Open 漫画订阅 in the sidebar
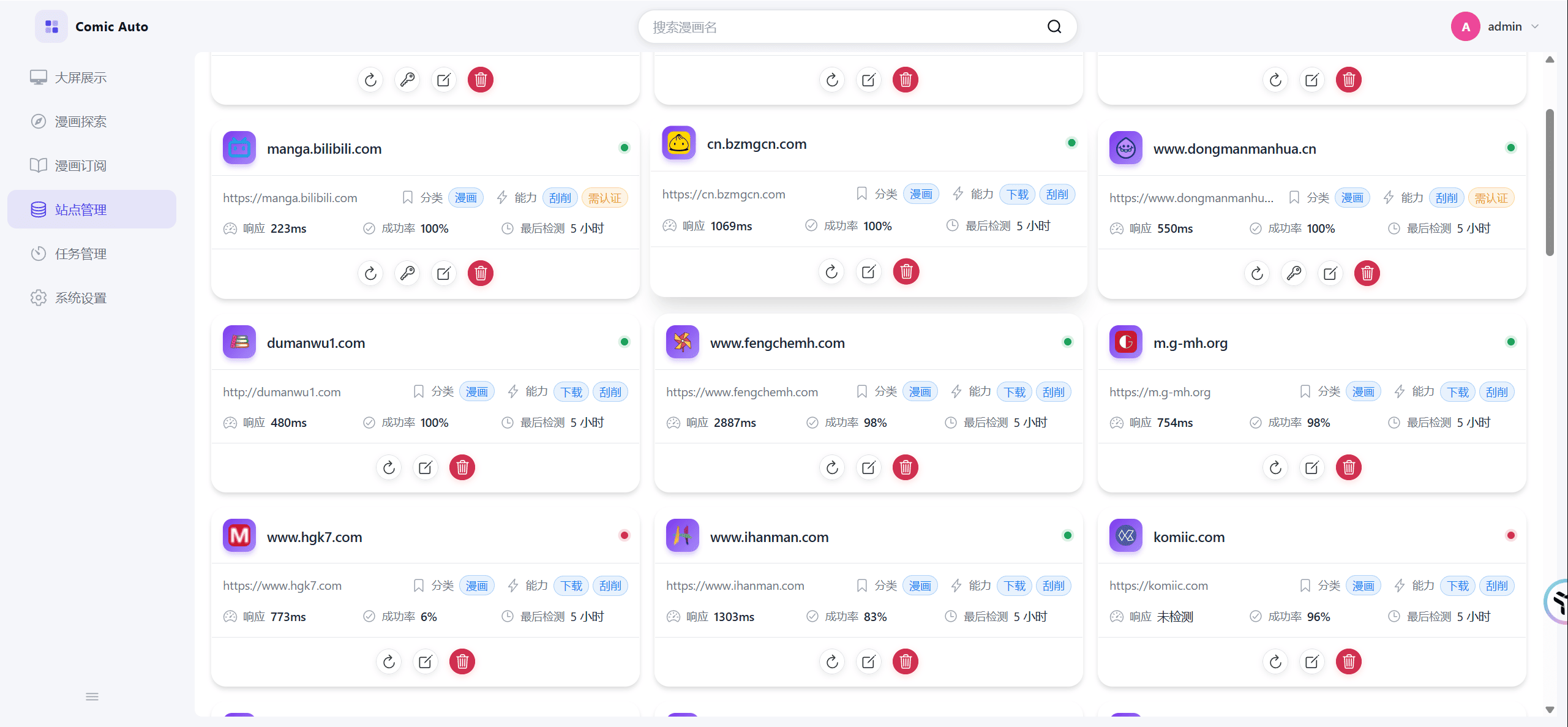Viewport: 1568px width, 727px height. [x=92, y=165]
